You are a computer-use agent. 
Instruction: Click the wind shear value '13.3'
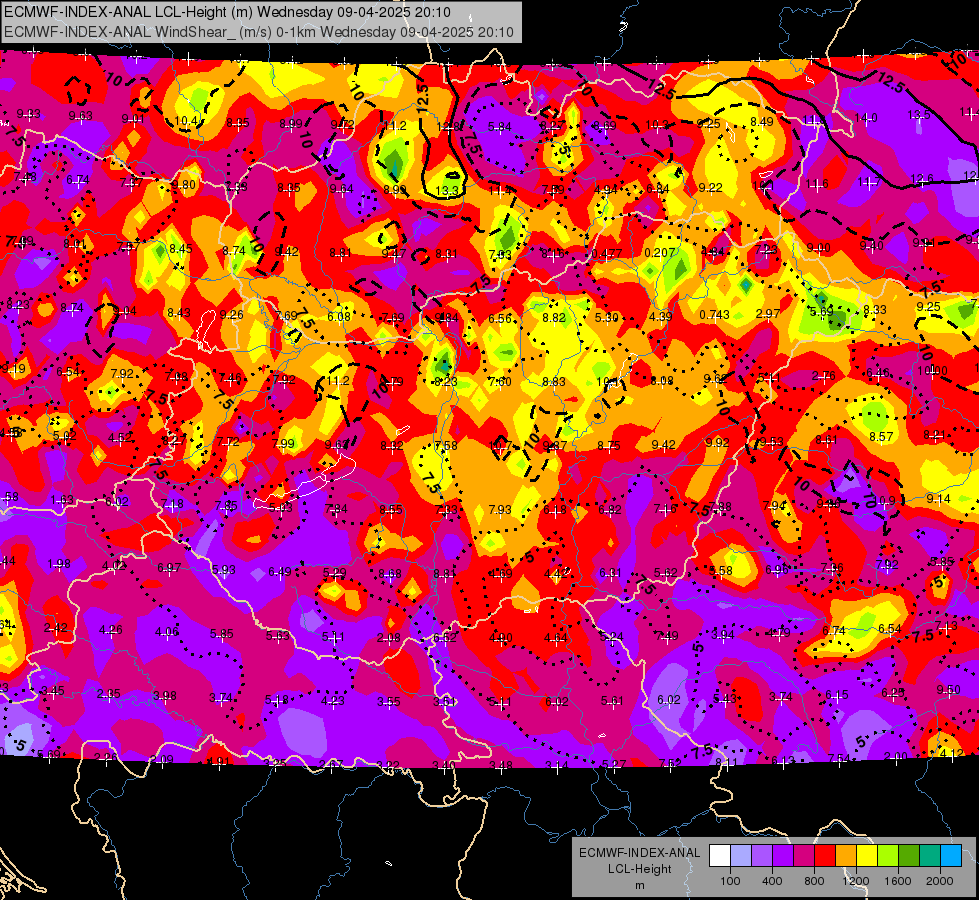[x=447, y=190]
